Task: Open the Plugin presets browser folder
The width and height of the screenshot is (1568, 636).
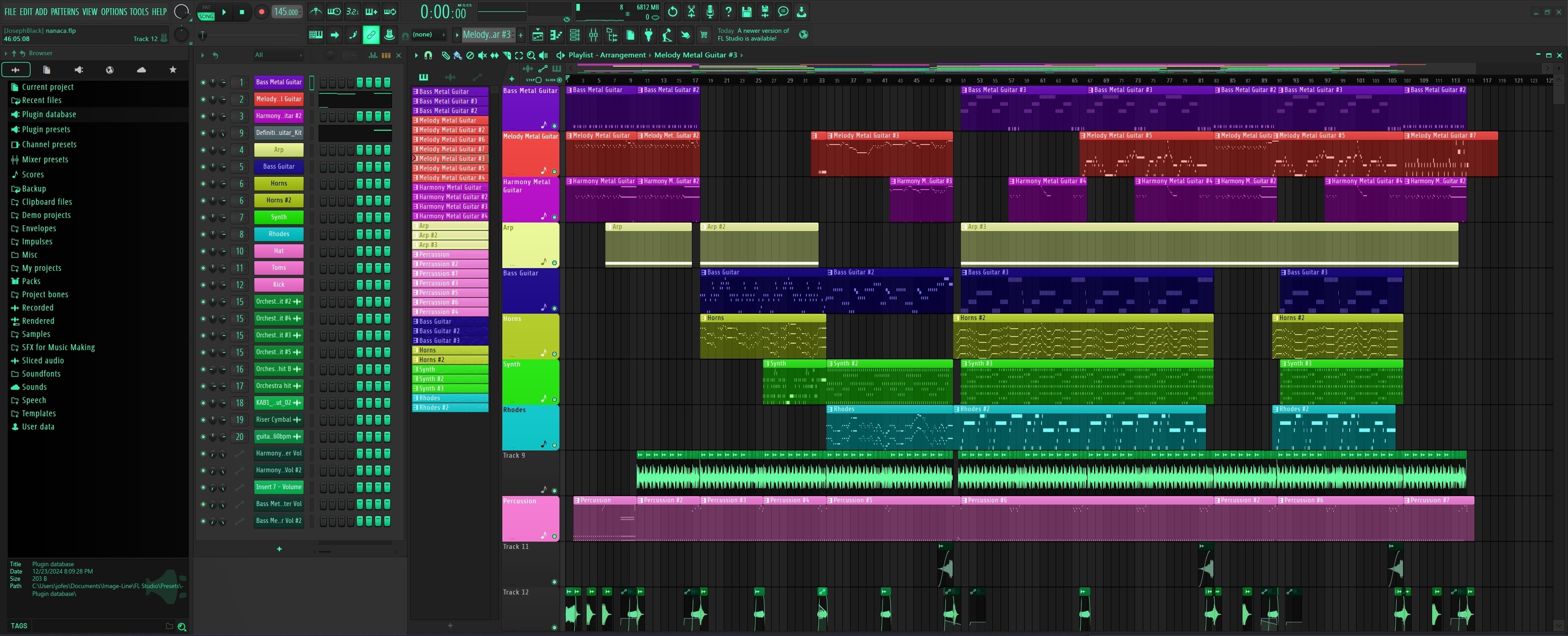Action: (46, 129)
